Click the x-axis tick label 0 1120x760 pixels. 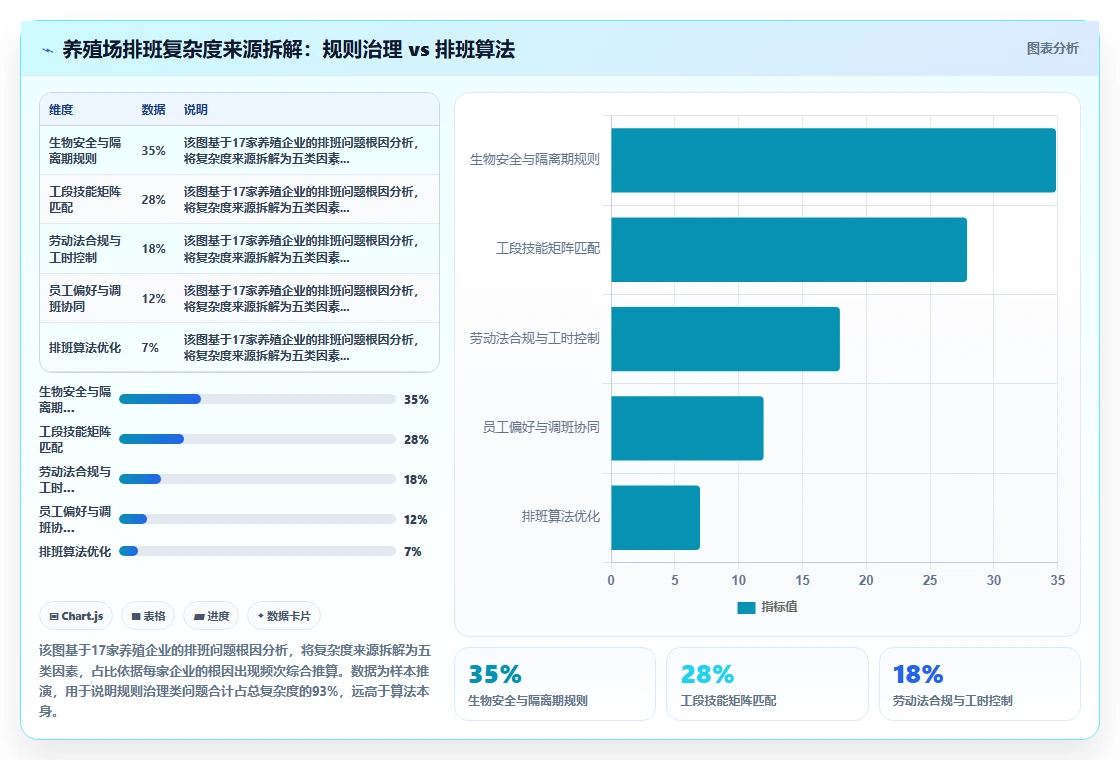pyautogui.click(x=611, y=580)
